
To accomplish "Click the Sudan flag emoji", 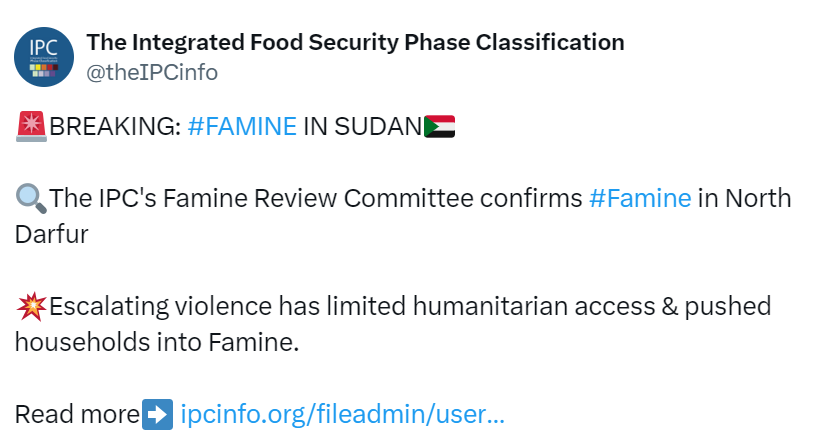I will point(440,127).
